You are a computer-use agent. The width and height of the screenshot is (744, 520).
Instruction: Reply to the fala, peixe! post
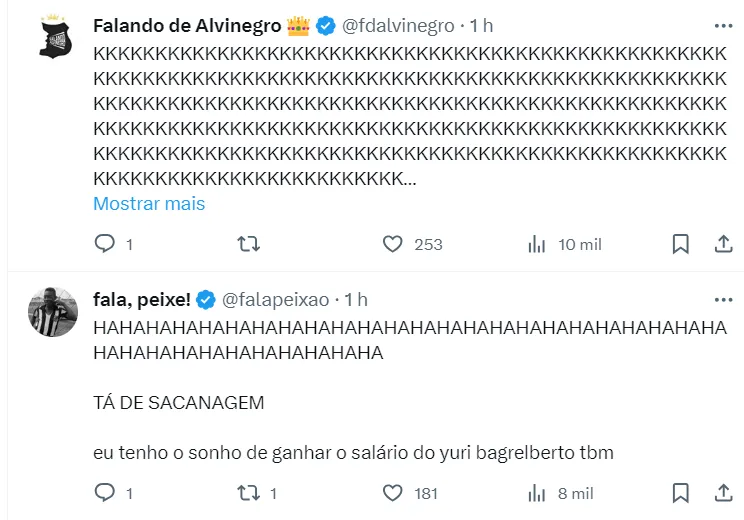(x=105, y=493)
